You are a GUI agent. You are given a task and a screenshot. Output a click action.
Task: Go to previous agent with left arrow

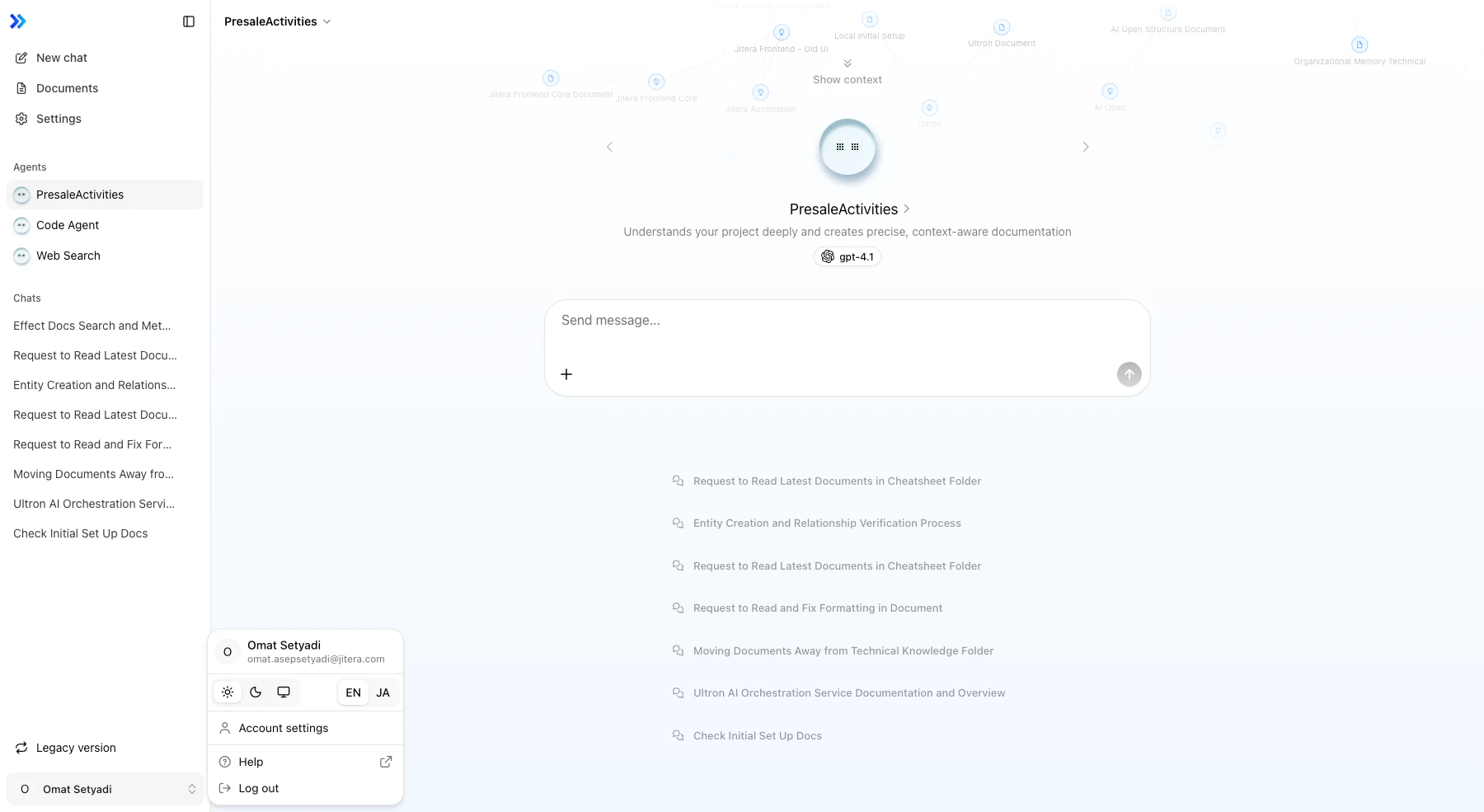point(610,147)
